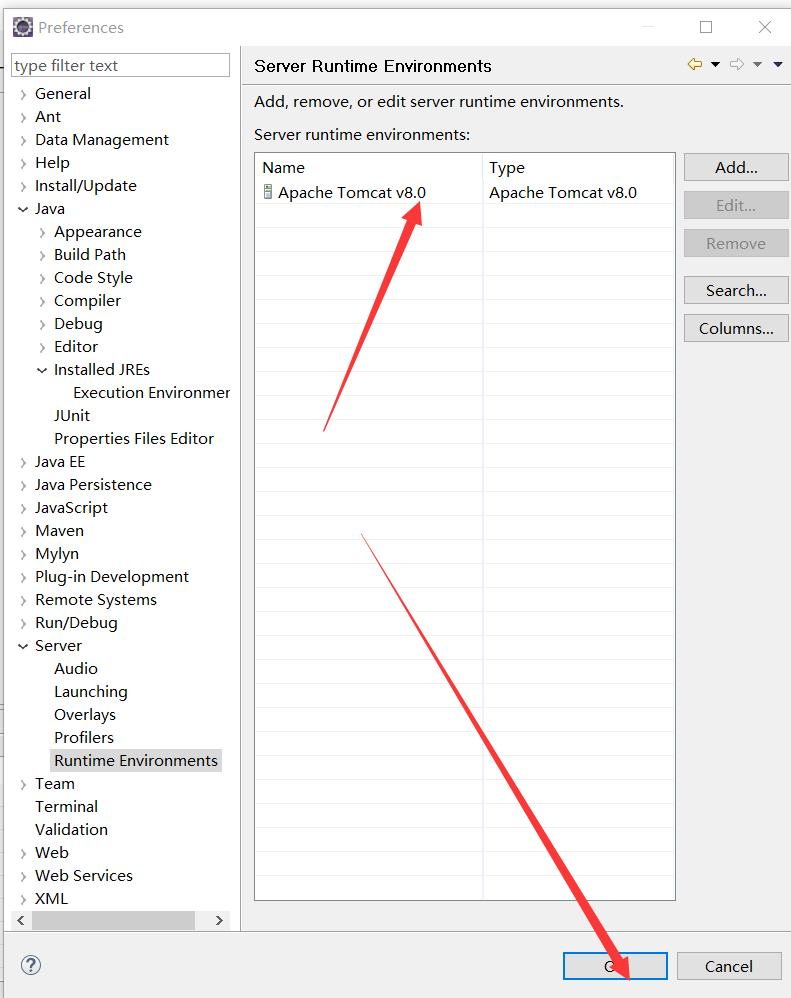Click the Search... button
Image resolution: width=791 pixels, height=998 pixels.
click(x=736, y=290)
